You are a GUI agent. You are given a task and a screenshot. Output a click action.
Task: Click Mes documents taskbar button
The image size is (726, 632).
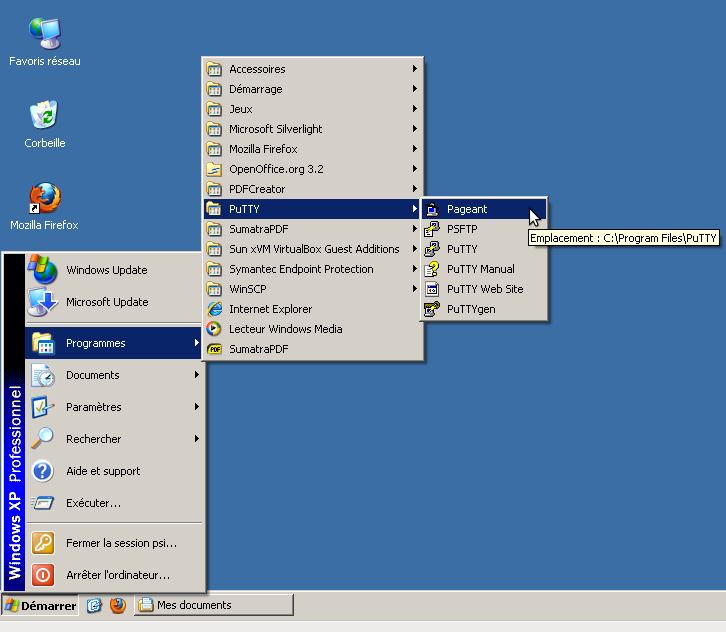pyautogui.click(x=214, y=605)
